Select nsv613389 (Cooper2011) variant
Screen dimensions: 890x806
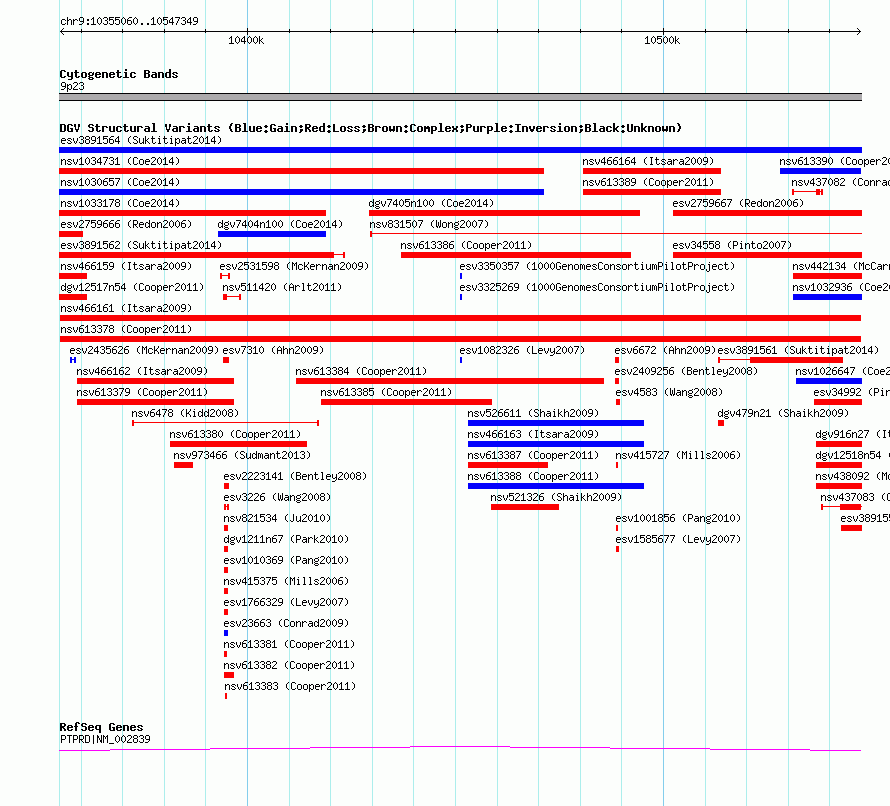[x=648, y=182]
